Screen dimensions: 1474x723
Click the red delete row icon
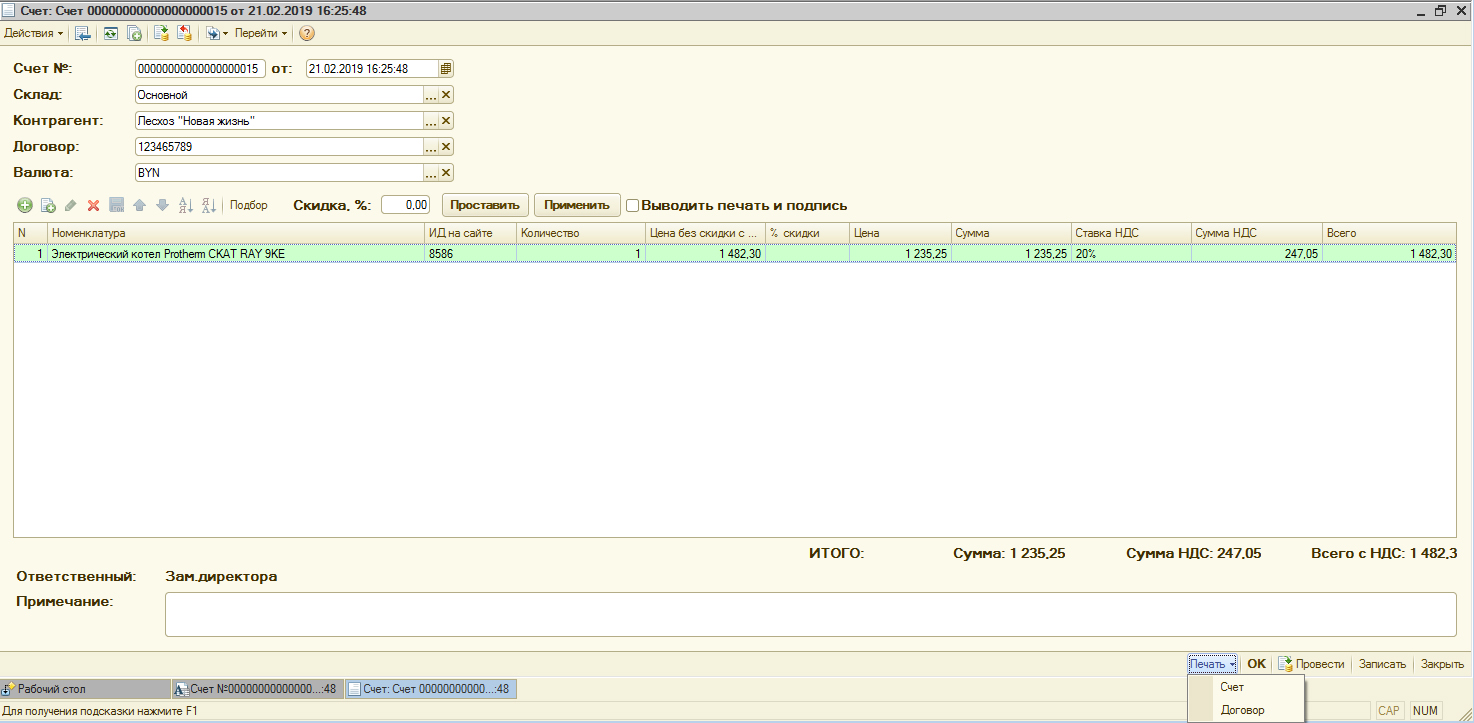93,205
